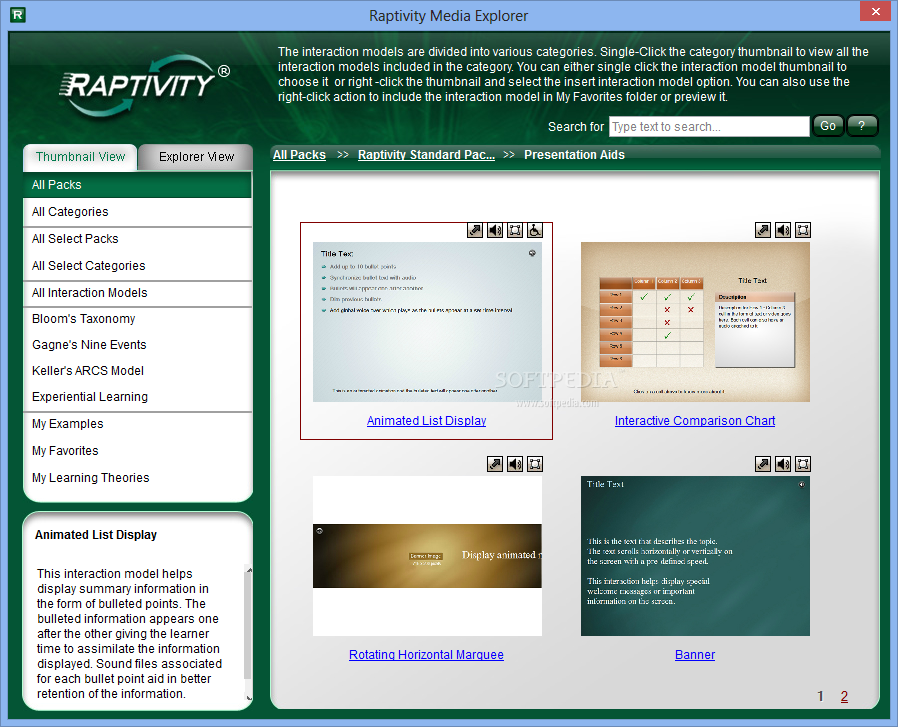The height and width of the screenshot is (727, 898).
Task: Click the description panel scrollbar
Action: tap(249, 626)
